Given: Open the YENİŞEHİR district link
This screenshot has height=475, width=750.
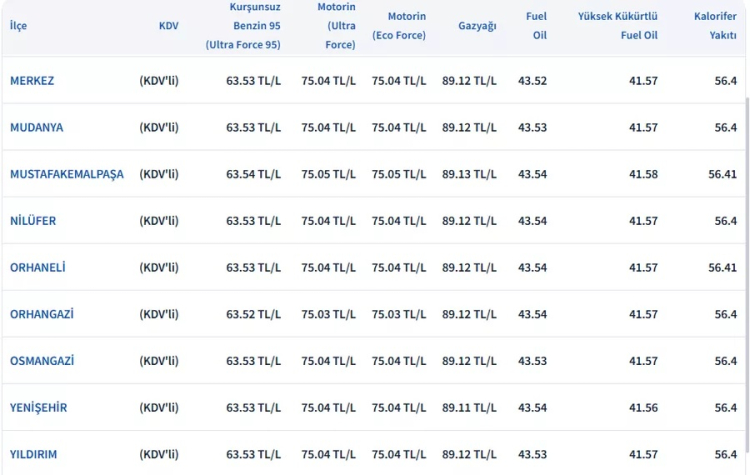Looking at the screenshot, I should 39,408.
